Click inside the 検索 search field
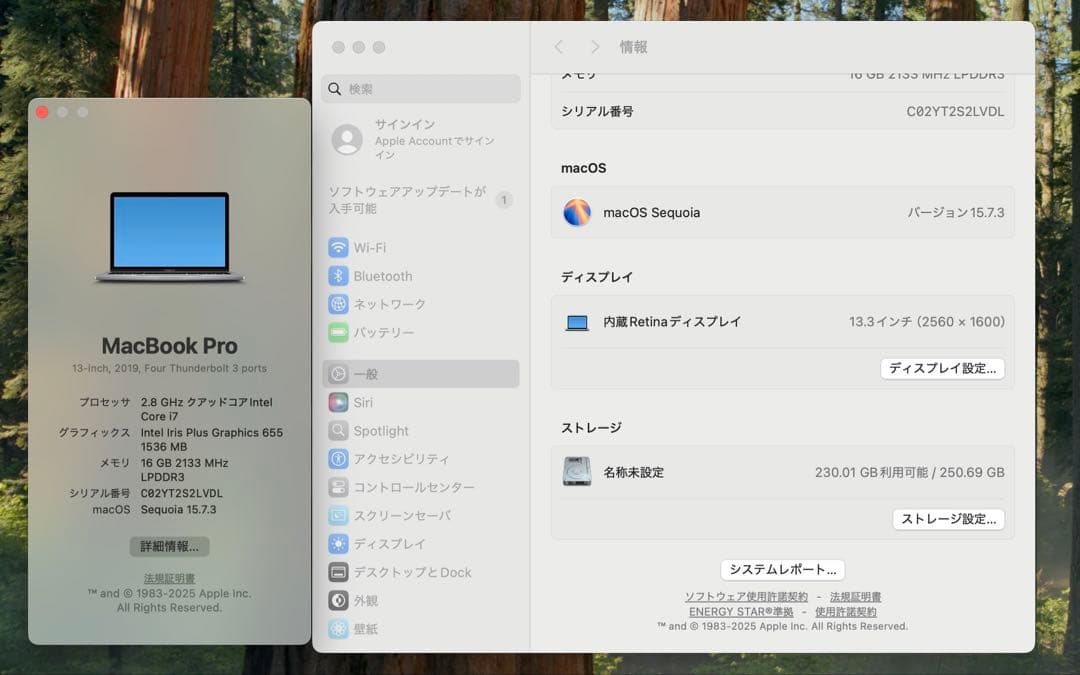The image size is (1080, 675). pyautogui.click(x=420, y=89)
